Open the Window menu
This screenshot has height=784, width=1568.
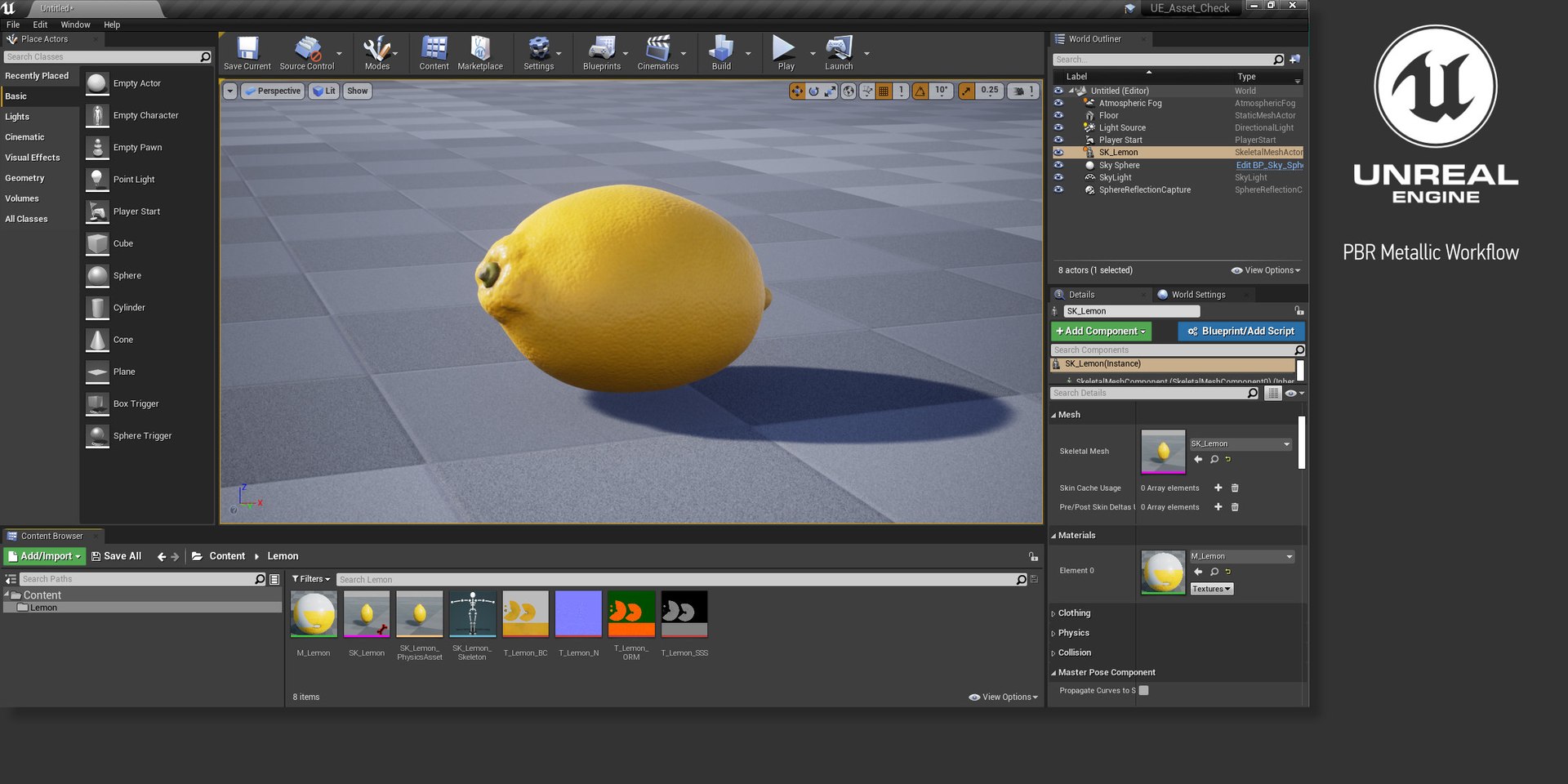click(75, 24)
